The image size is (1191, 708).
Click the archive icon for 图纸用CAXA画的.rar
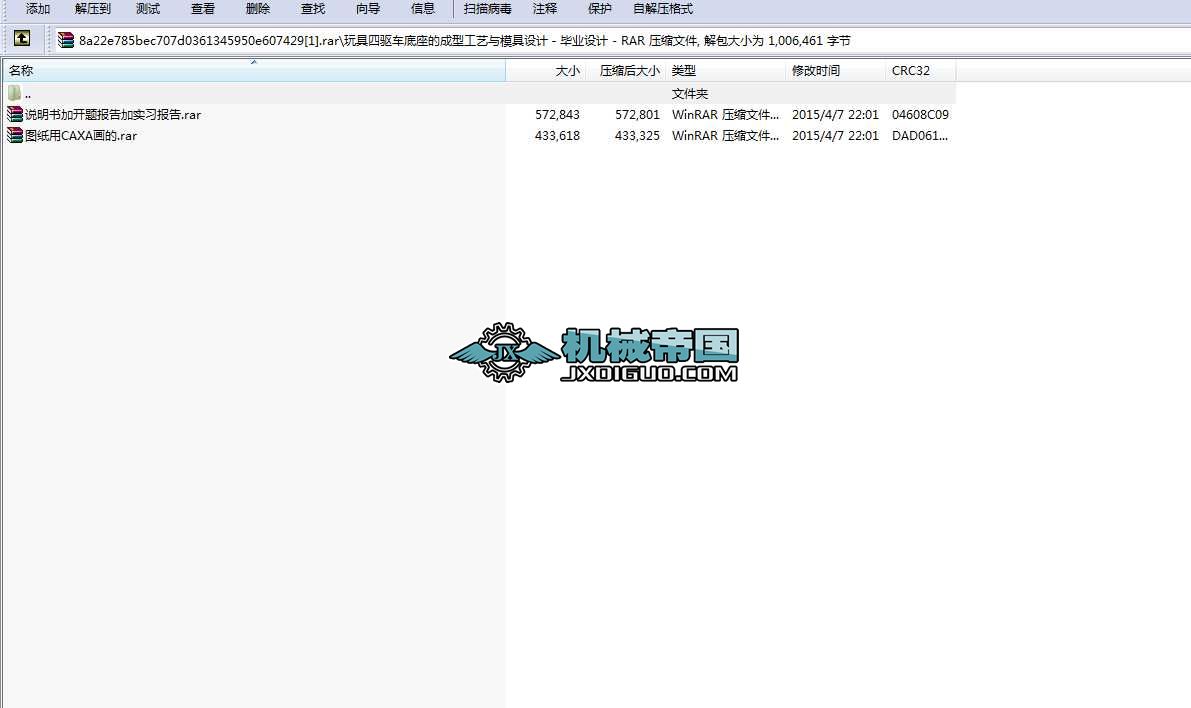14,136
